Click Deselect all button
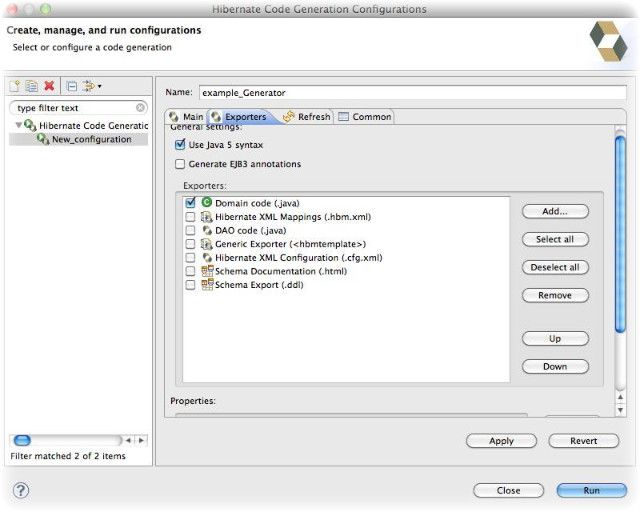The height and width of the screenshot is (512, 640). tap(555, 267)
